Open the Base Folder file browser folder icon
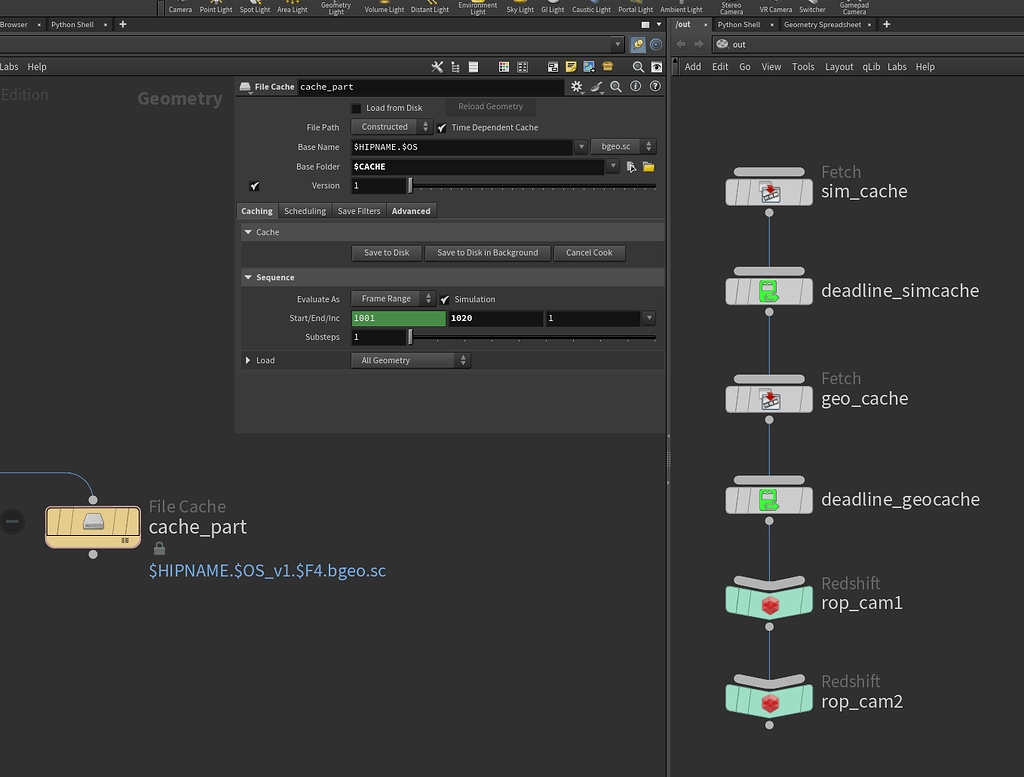The height and width of the screenshot is (777, 1024). [647, 166]
